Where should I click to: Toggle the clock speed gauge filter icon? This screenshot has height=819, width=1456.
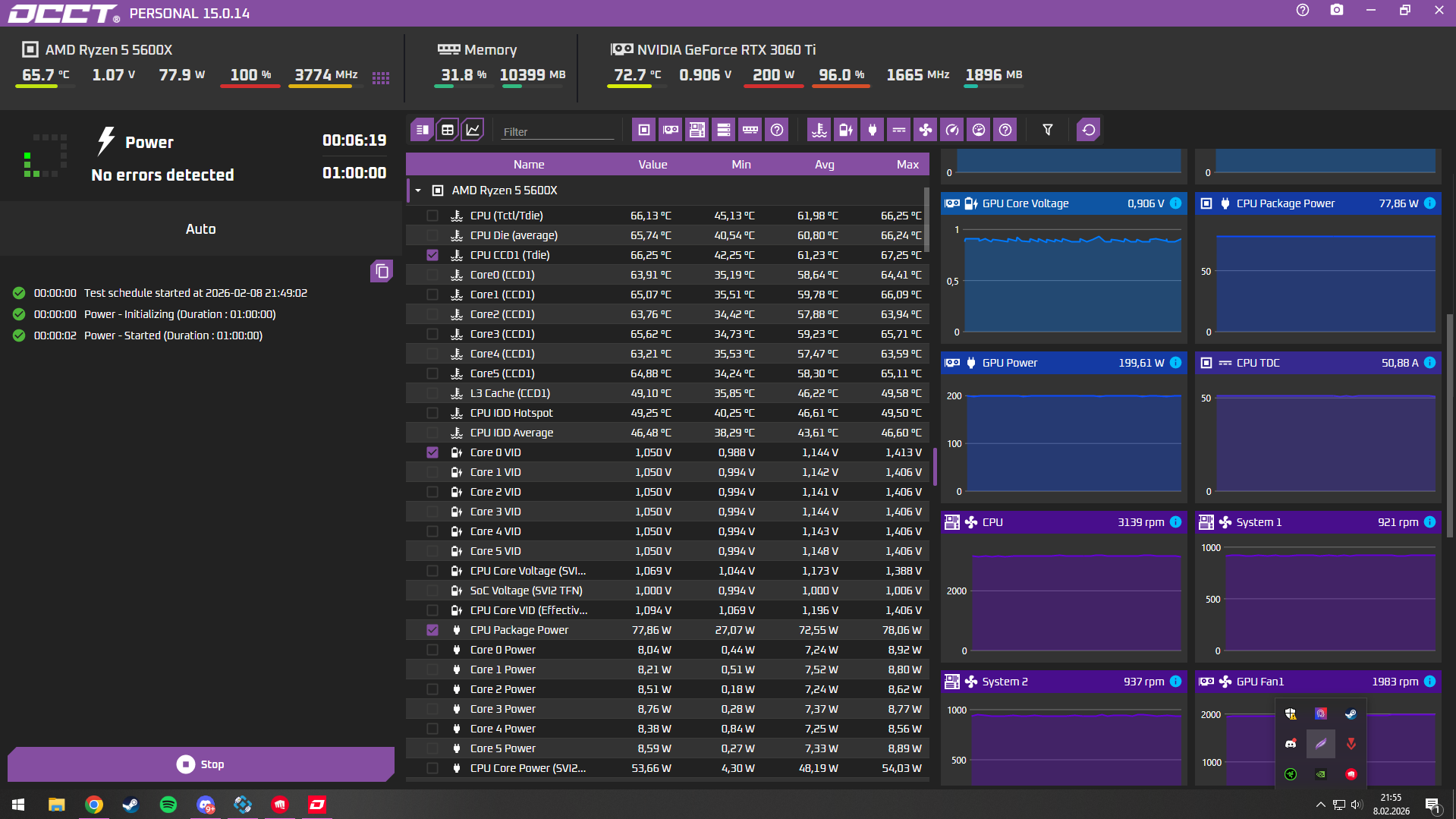[952, 130]
